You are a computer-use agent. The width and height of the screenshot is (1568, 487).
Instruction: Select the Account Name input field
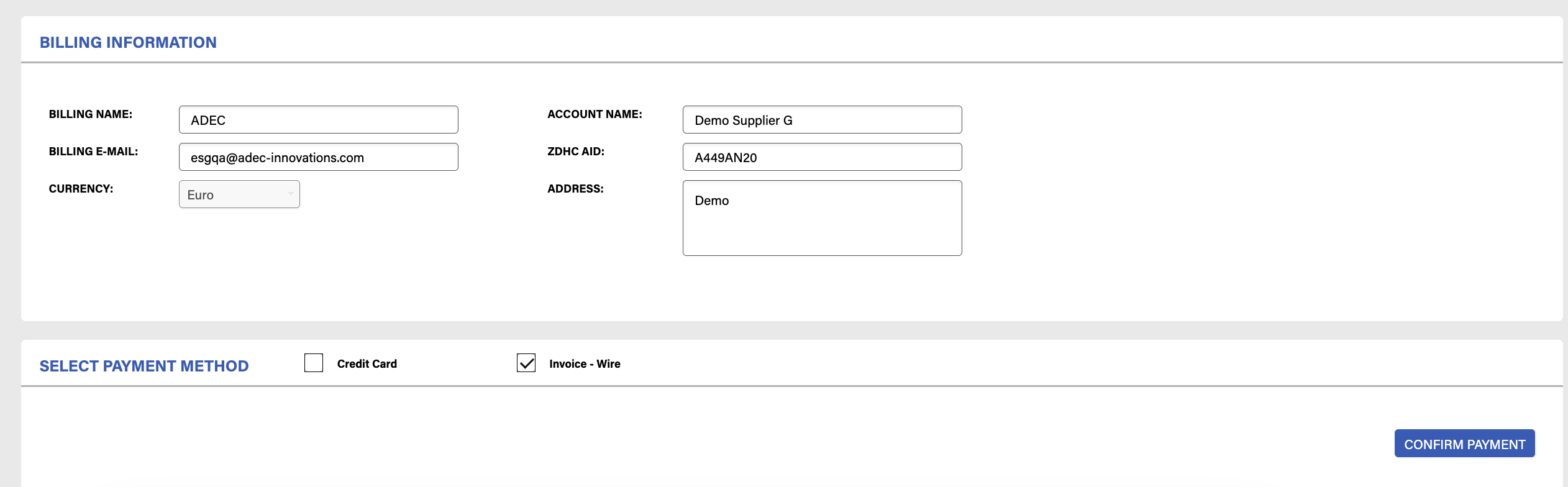coord(823,120)
